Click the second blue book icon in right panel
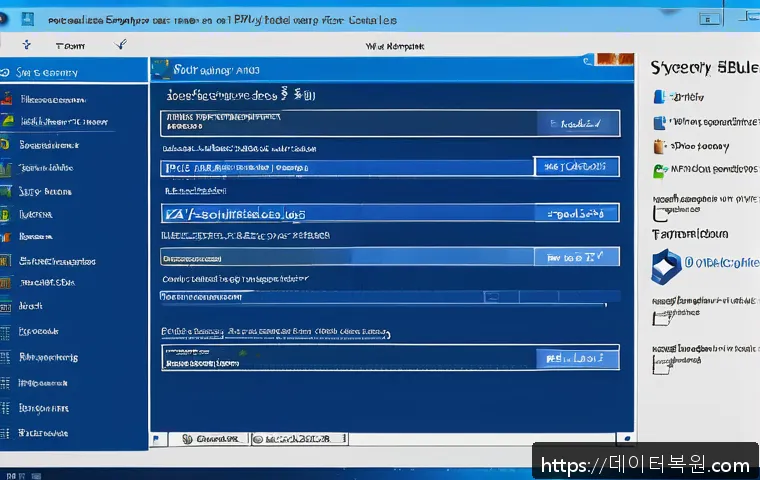The height and width of the screenshot is (480, 760). point(659,123)
